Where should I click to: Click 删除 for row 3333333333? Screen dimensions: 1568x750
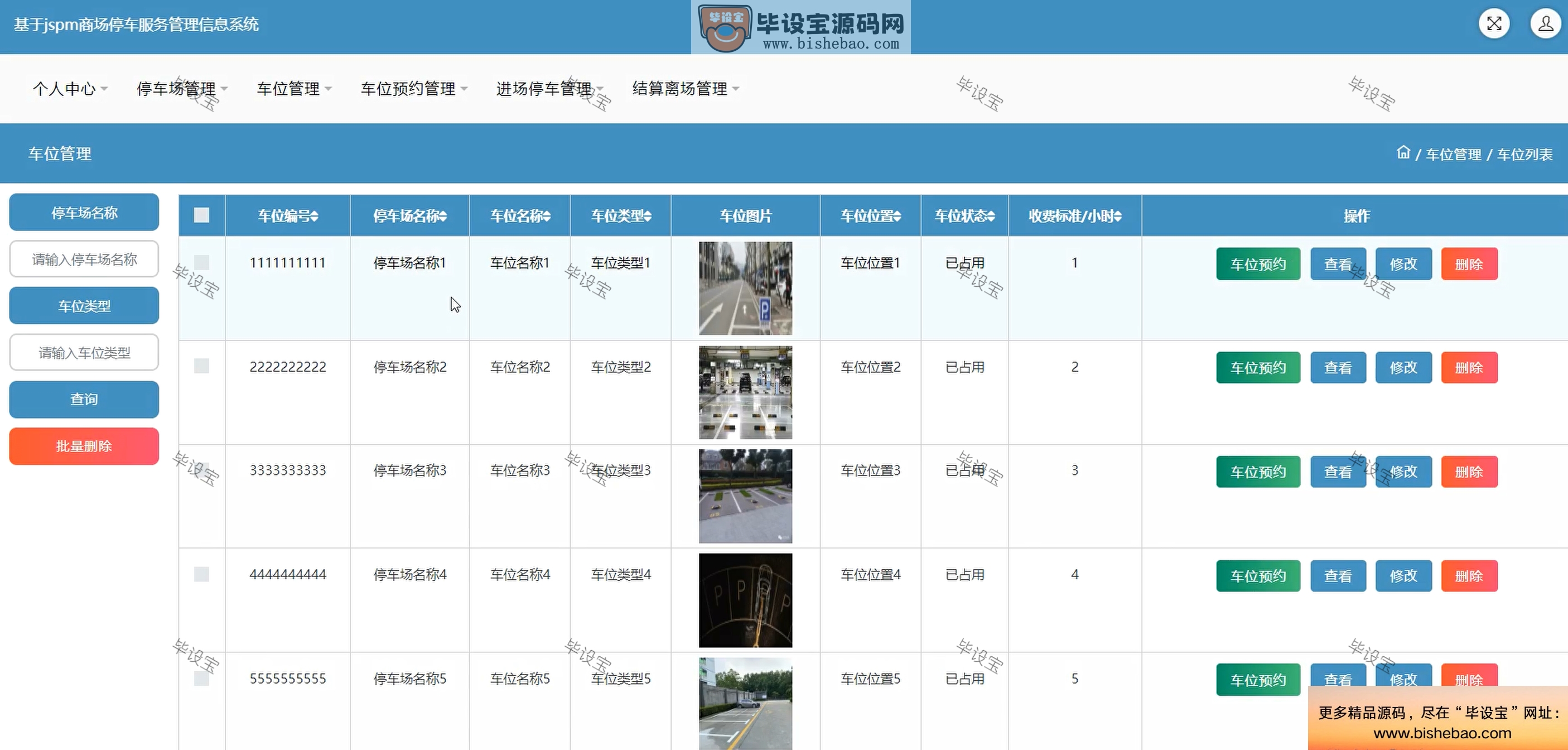1469,472
